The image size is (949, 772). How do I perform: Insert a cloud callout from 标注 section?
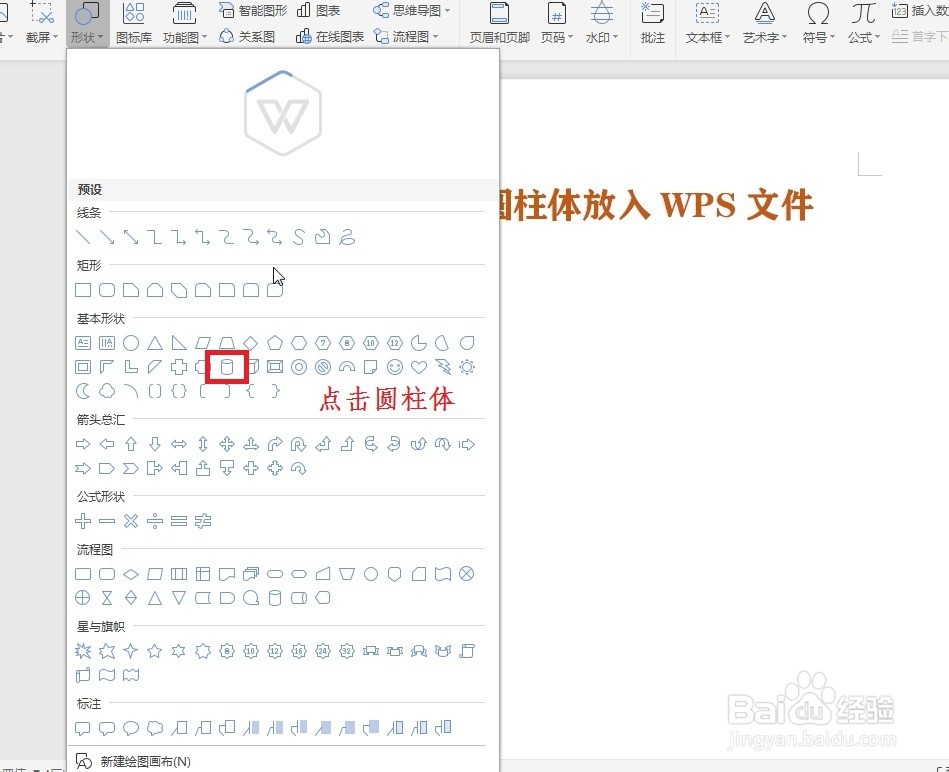(156, 728)
